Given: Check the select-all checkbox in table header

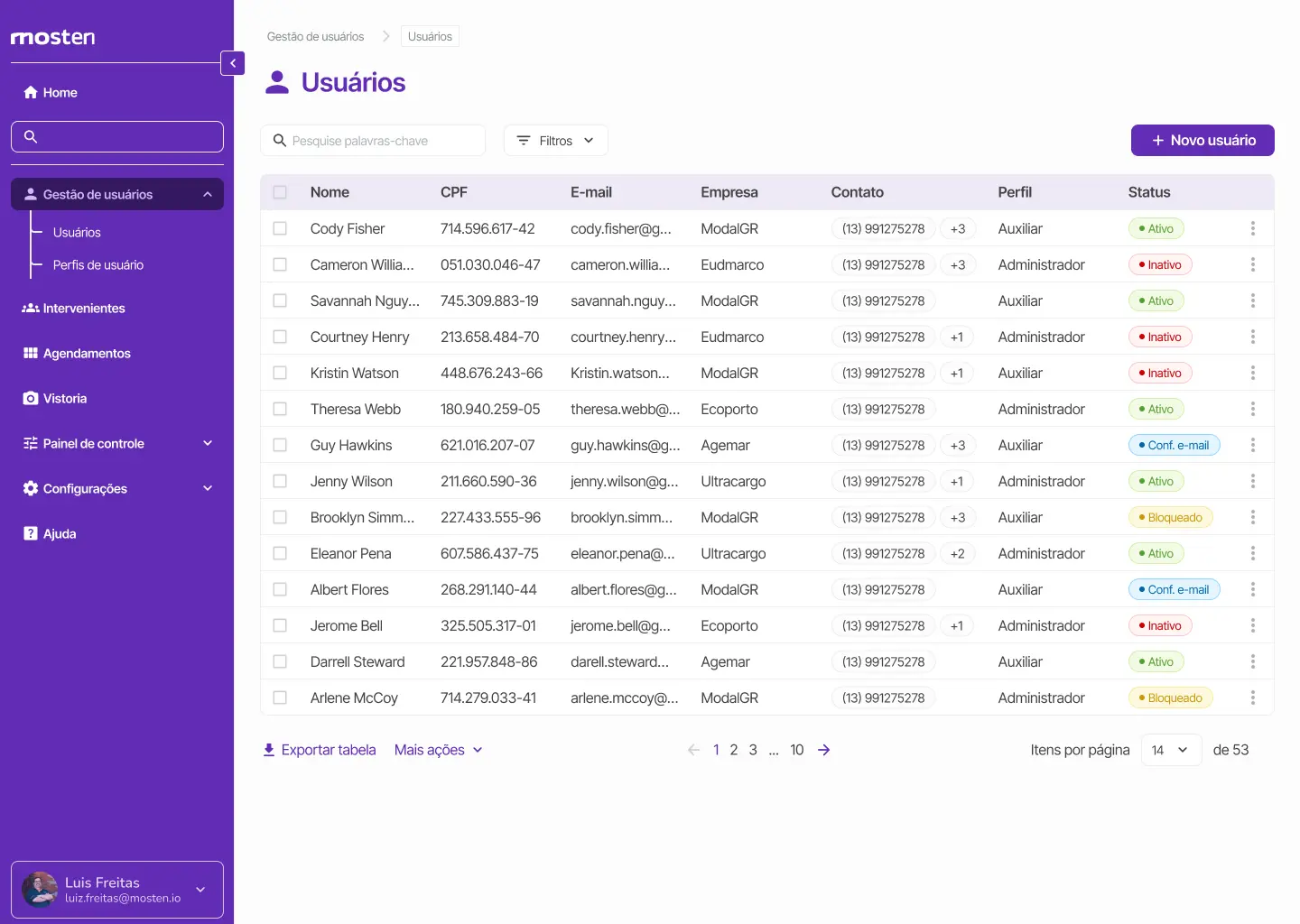Looking at the screenshot, I should coord(280,192).
